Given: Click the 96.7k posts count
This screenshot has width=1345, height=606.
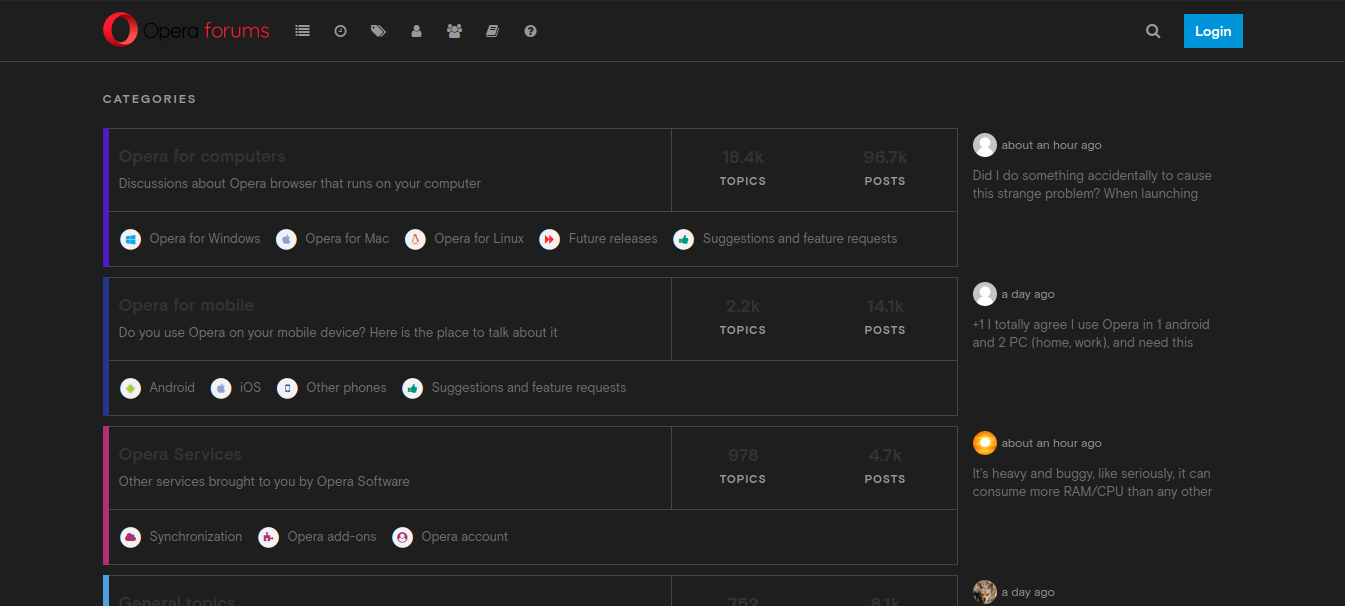Looking at the screenshot, I should coord(885,157).
